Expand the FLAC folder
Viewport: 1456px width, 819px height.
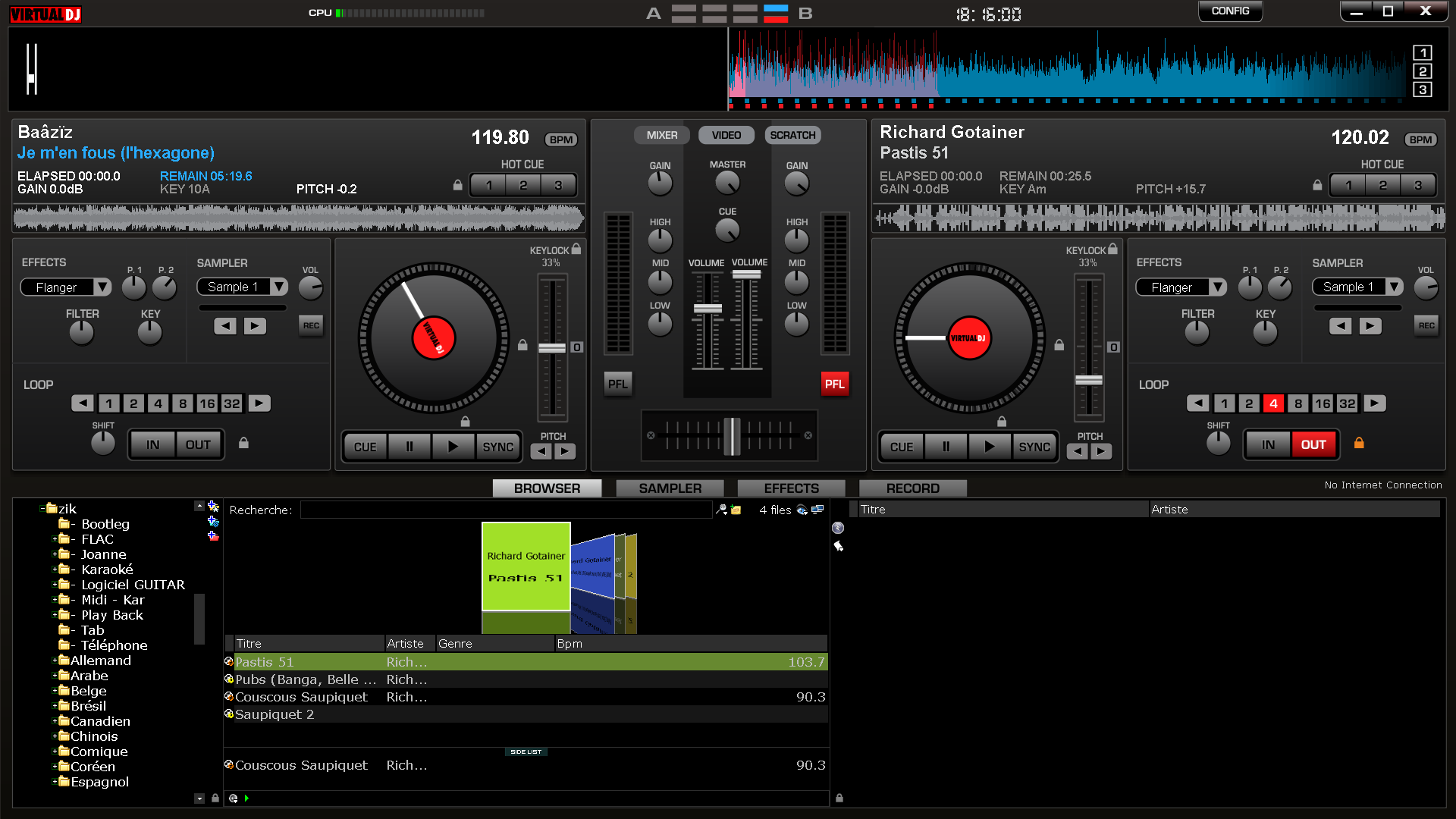tap(55, 539)
